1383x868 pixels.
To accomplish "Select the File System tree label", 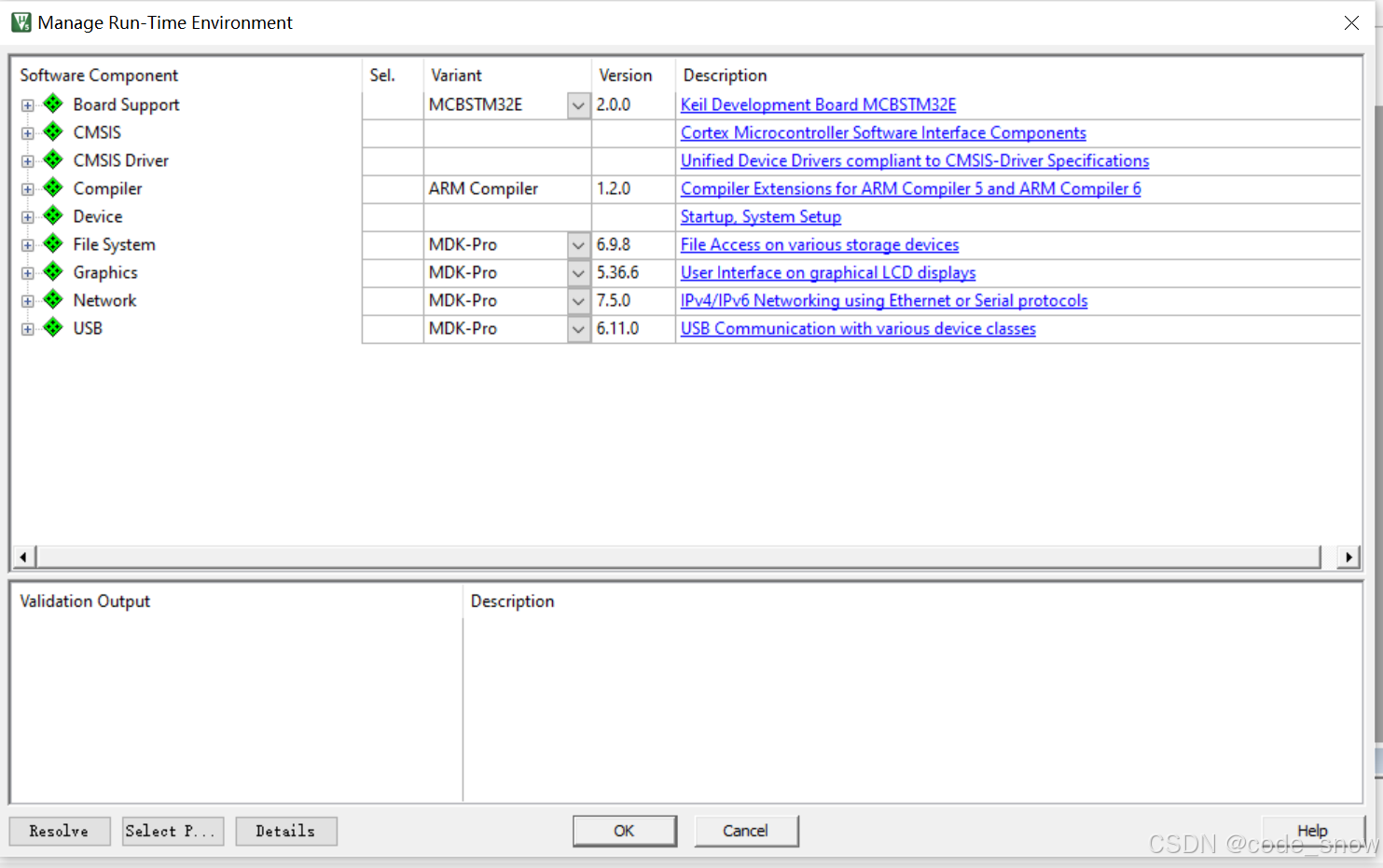I will pos(114,245).
